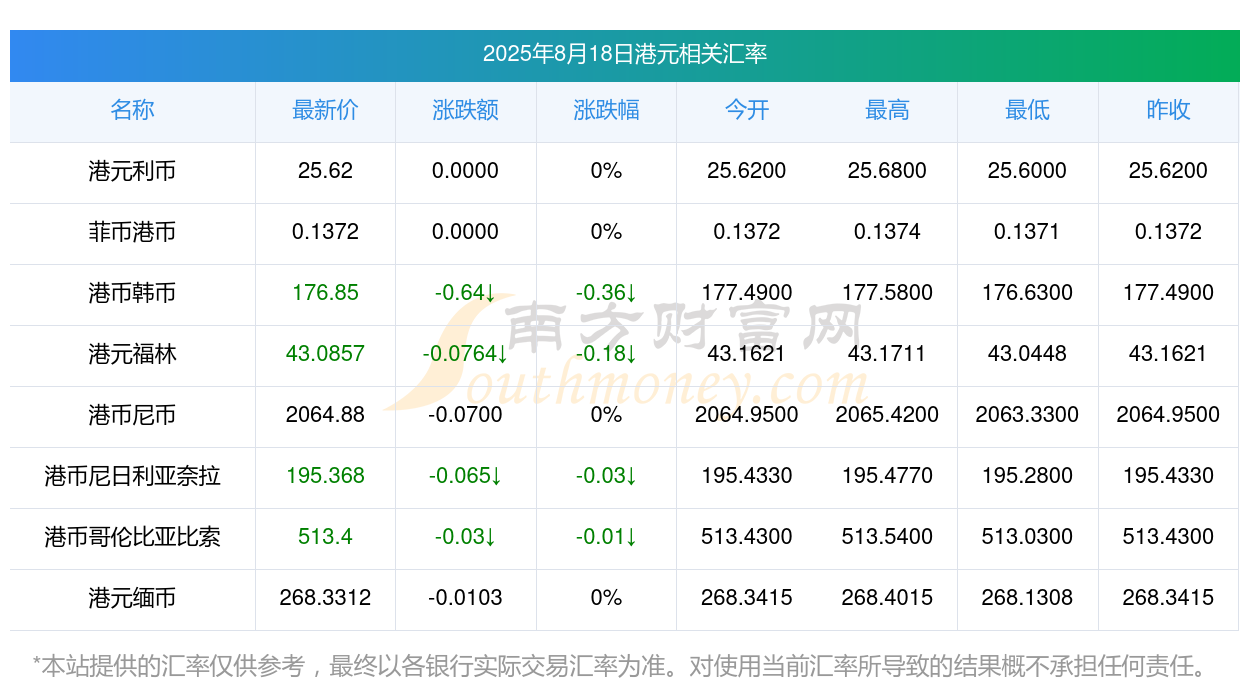Image resolution: width=1250 pixels, height=698 pixels.
Task: Click the low value 25.6000
Action: pyautogui.click(x=1027, y=171)
